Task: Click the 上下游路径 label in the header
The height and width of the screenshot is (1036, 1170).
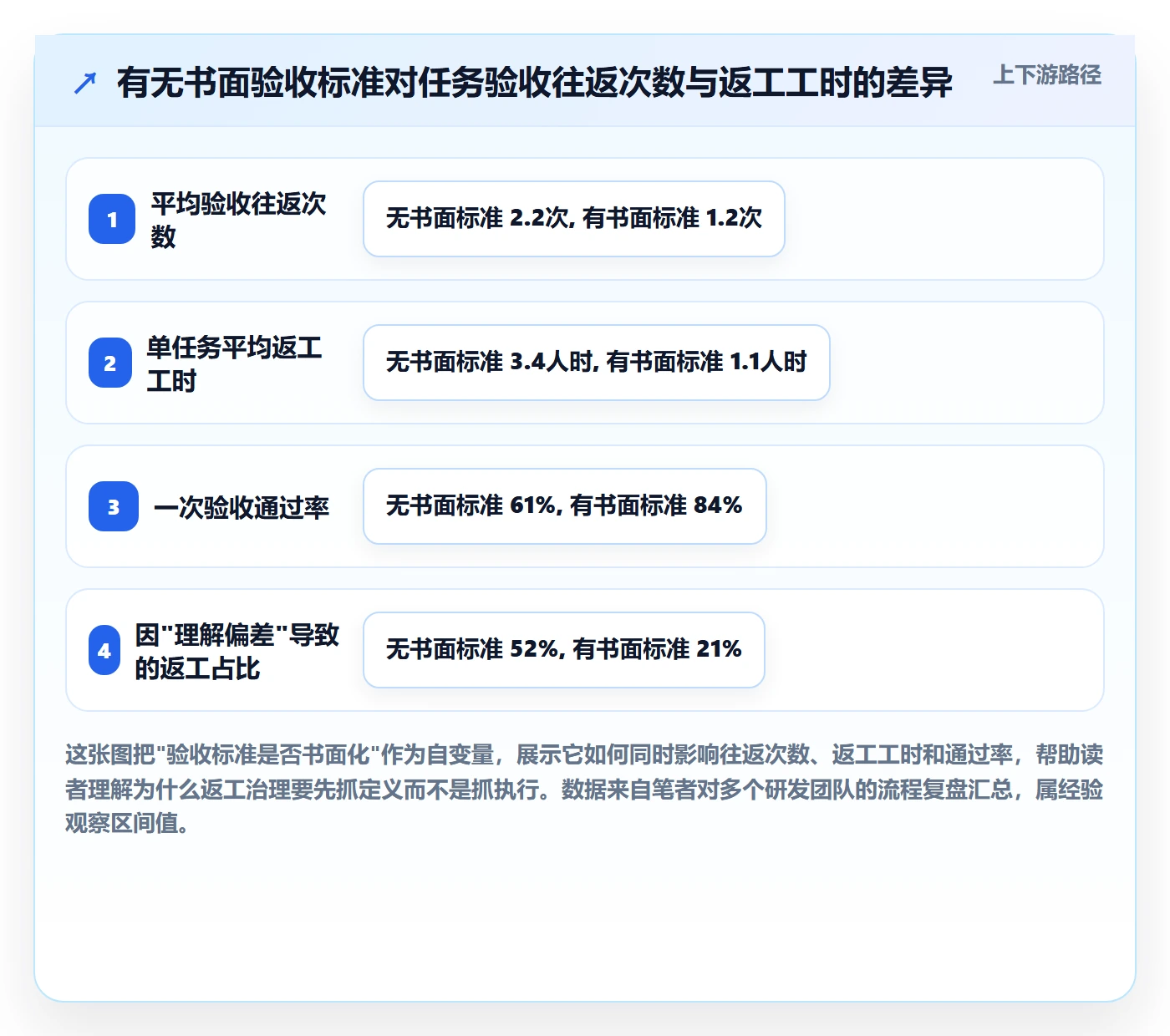Action: (x=1047, y=75)
